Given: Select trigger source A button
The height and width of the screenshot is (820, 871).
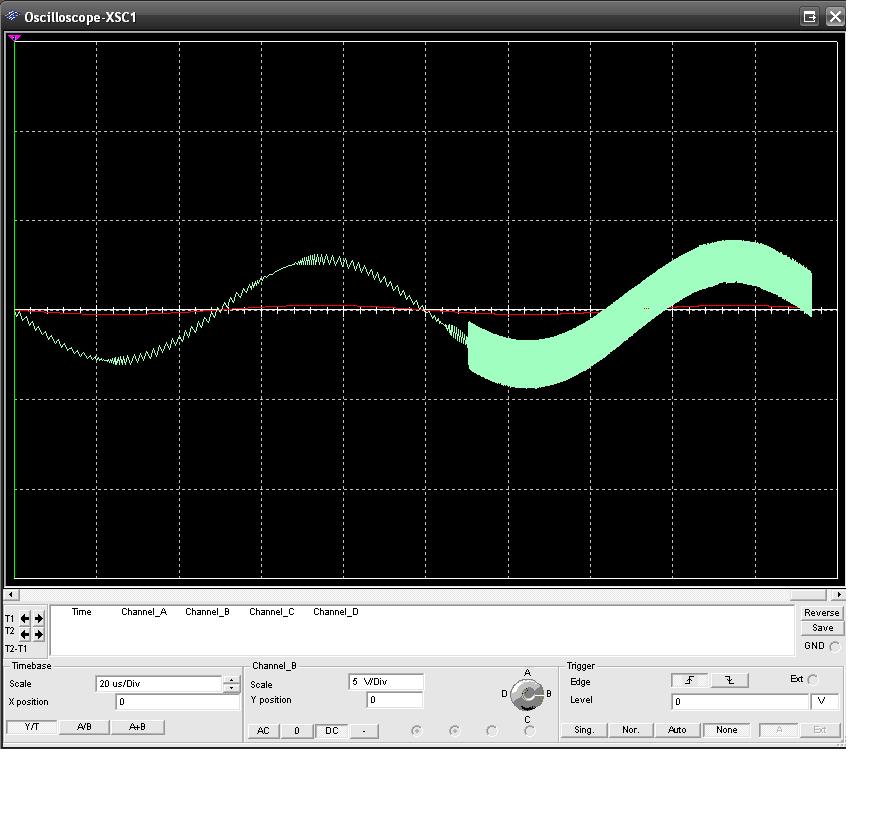Looking at the screenshot, I should pyautogui.click(x=779, y=730).
